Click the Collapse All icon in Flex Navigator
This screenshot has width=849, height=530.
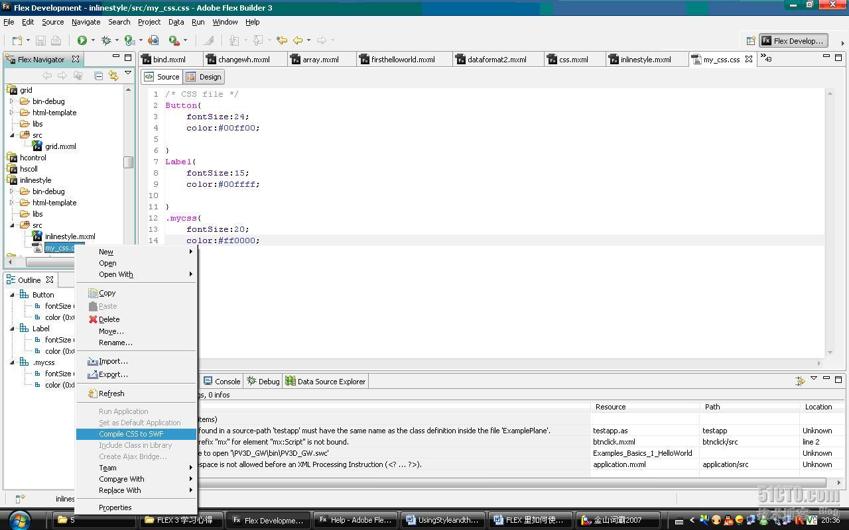(x=98, y=76)
